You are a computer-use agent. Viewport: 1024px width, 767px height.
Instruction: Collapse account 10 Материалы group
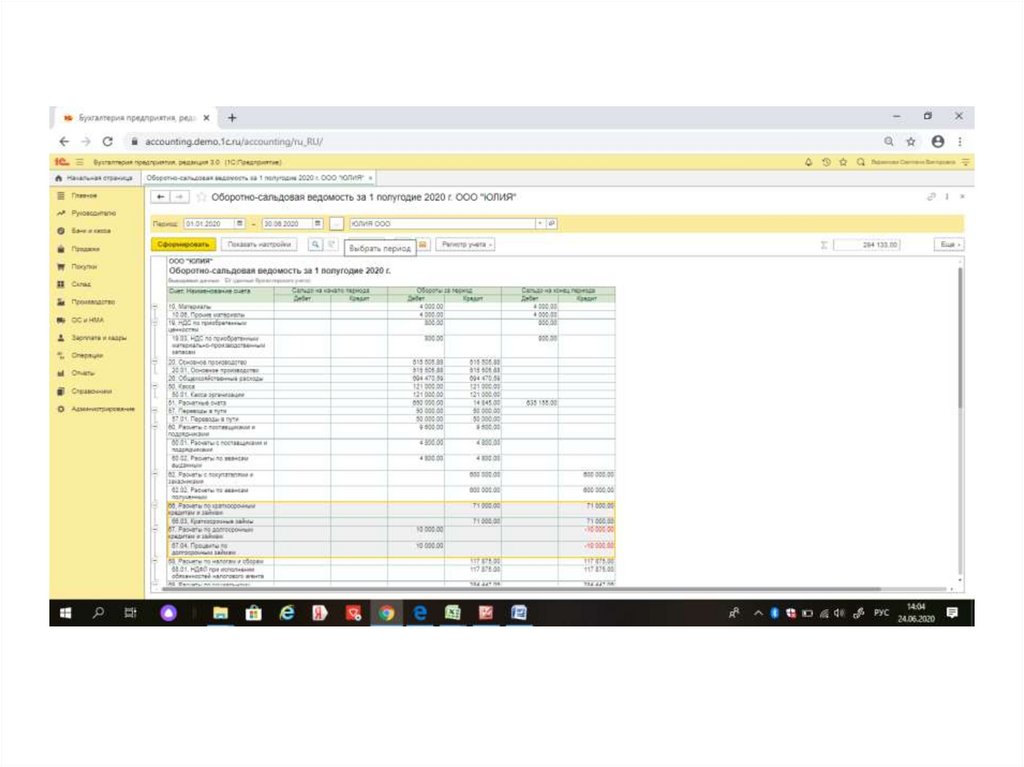coord(155,306)
